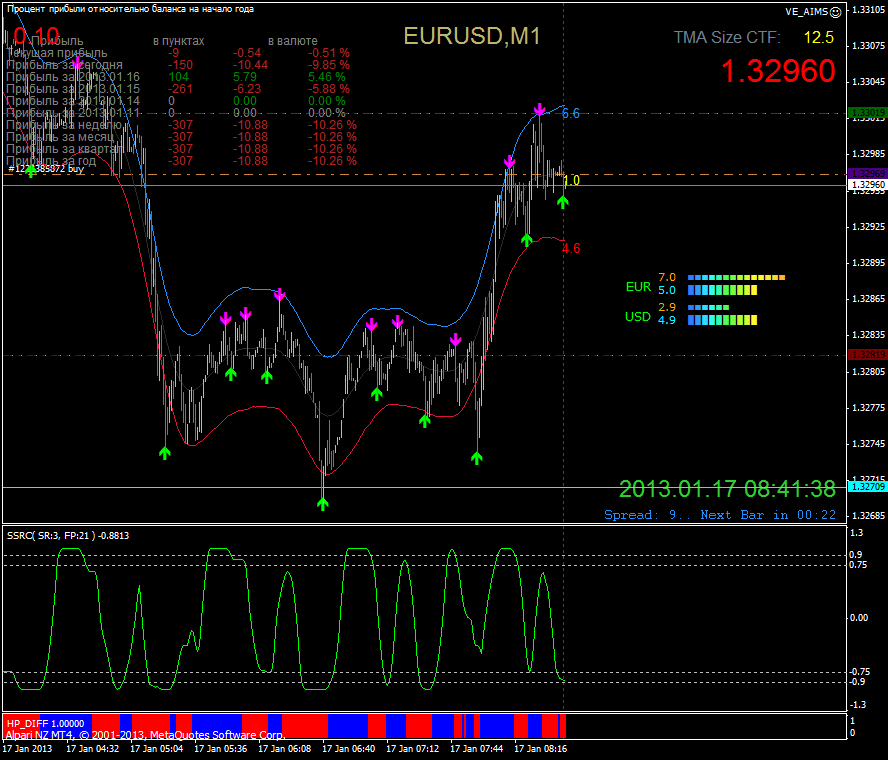Click the TMA Size CTF label

727,37
